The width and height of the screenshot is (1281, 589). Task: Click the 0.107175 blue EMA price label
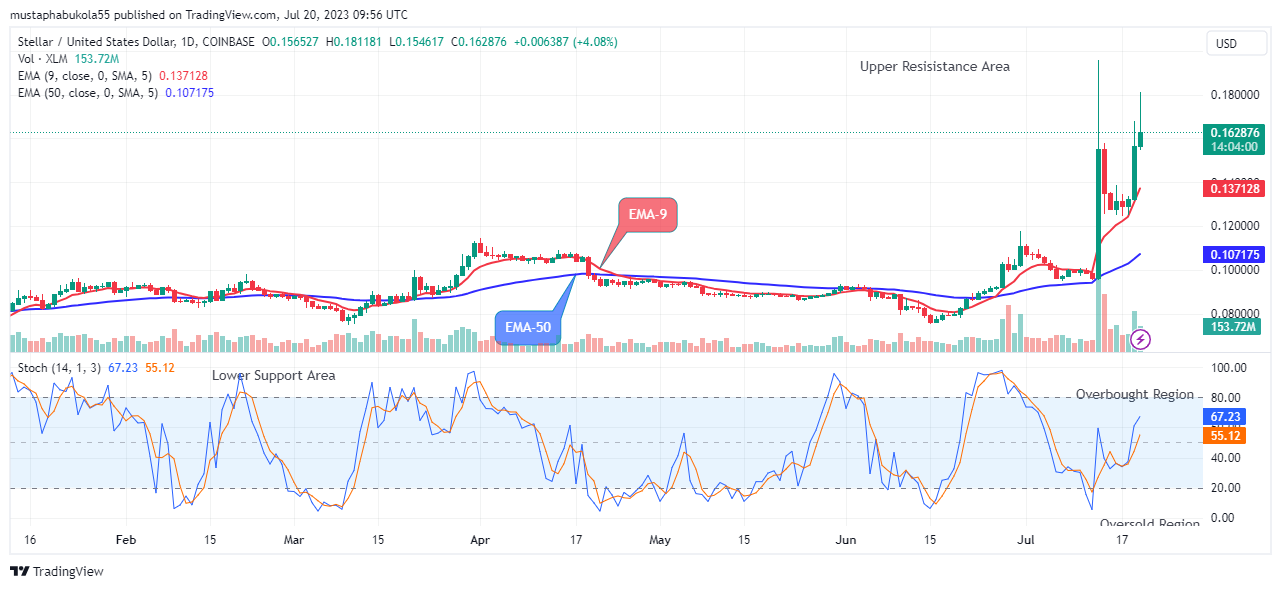tap(1235, 255)
